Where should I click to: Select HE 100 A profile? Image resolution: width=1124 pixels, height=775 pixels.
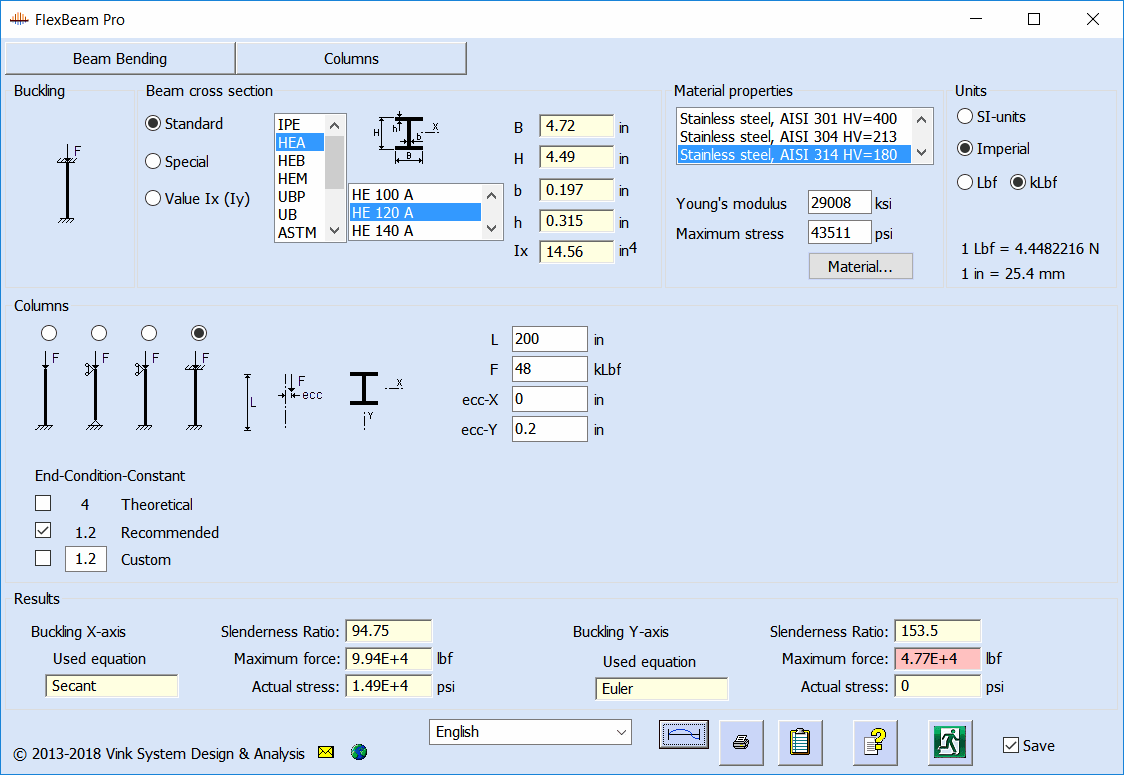[415, 194]
